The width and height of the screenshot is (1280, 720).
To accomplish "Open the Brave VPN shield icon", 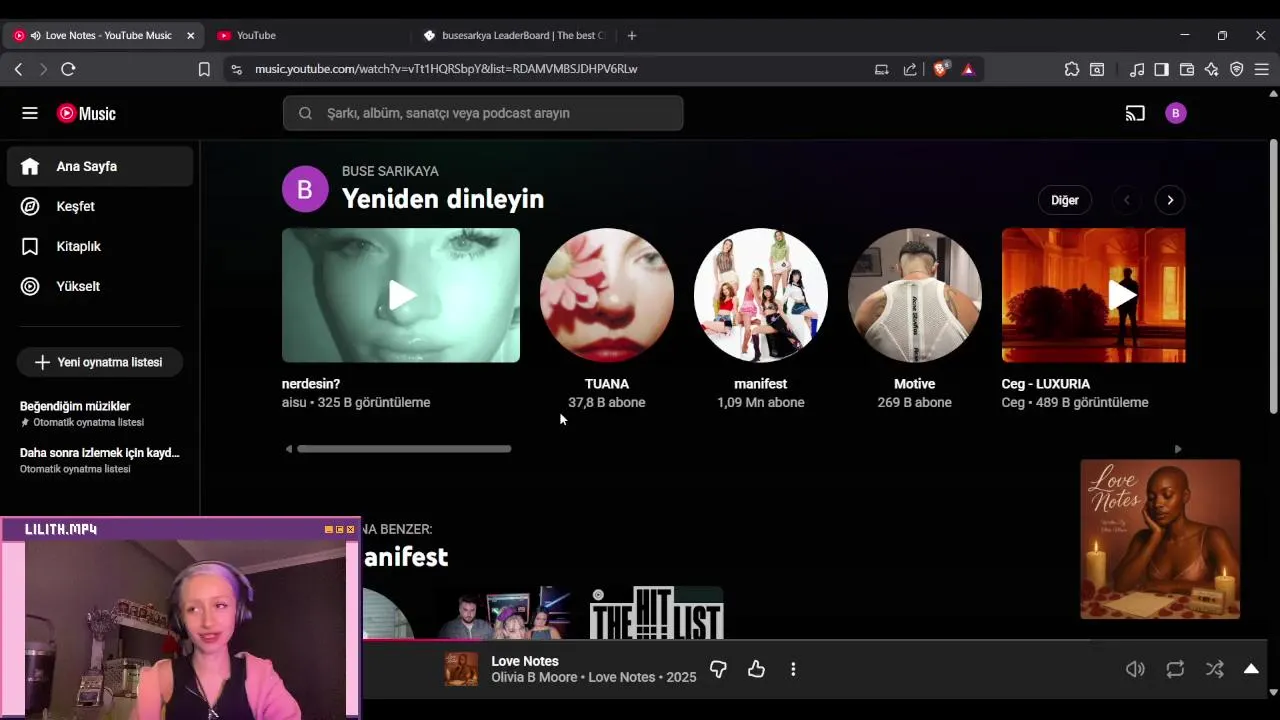I will (x=1237, y=69).
